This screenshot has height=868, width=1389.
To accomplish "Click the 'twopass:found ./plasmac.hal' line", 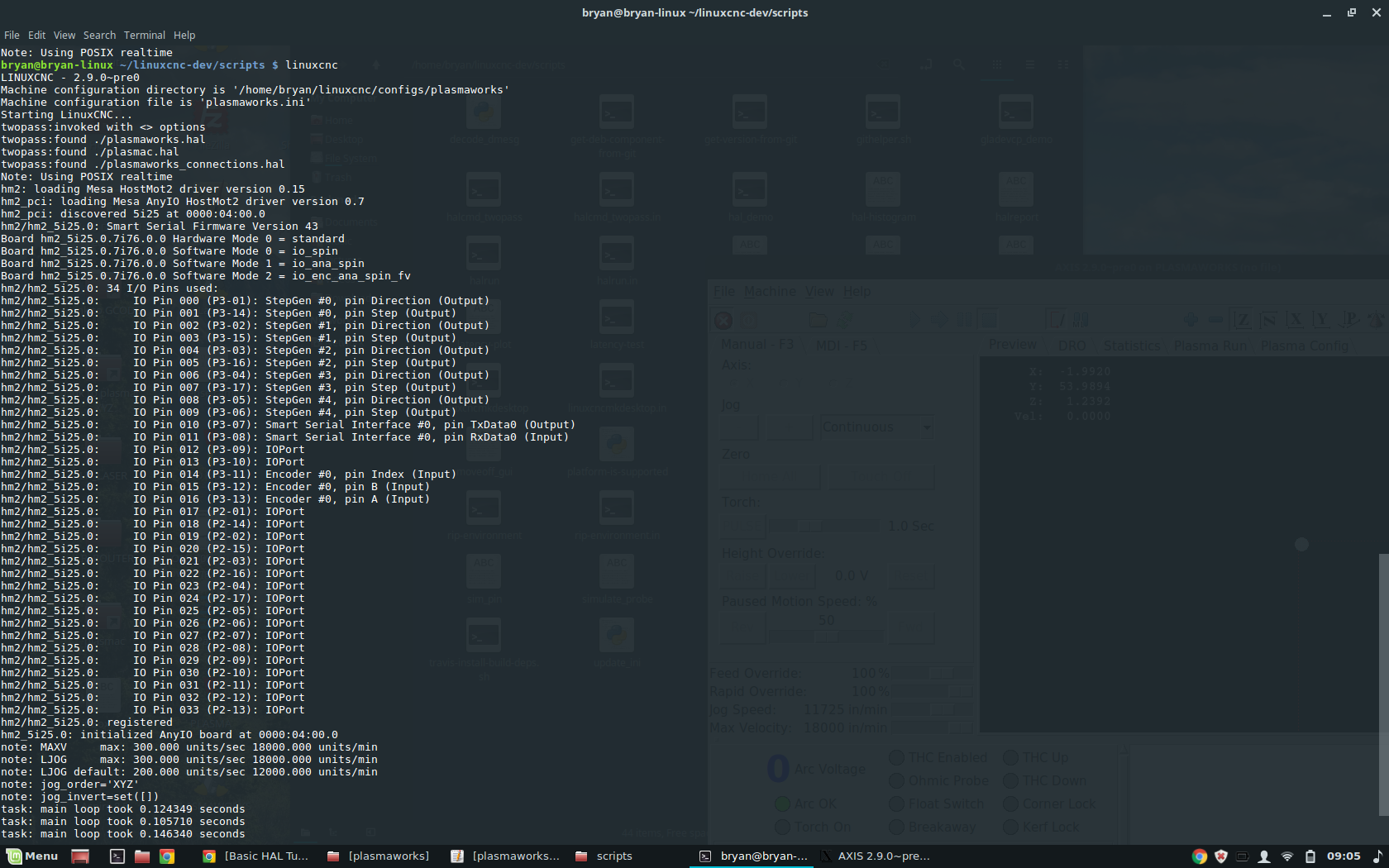I will pos(90,151).
